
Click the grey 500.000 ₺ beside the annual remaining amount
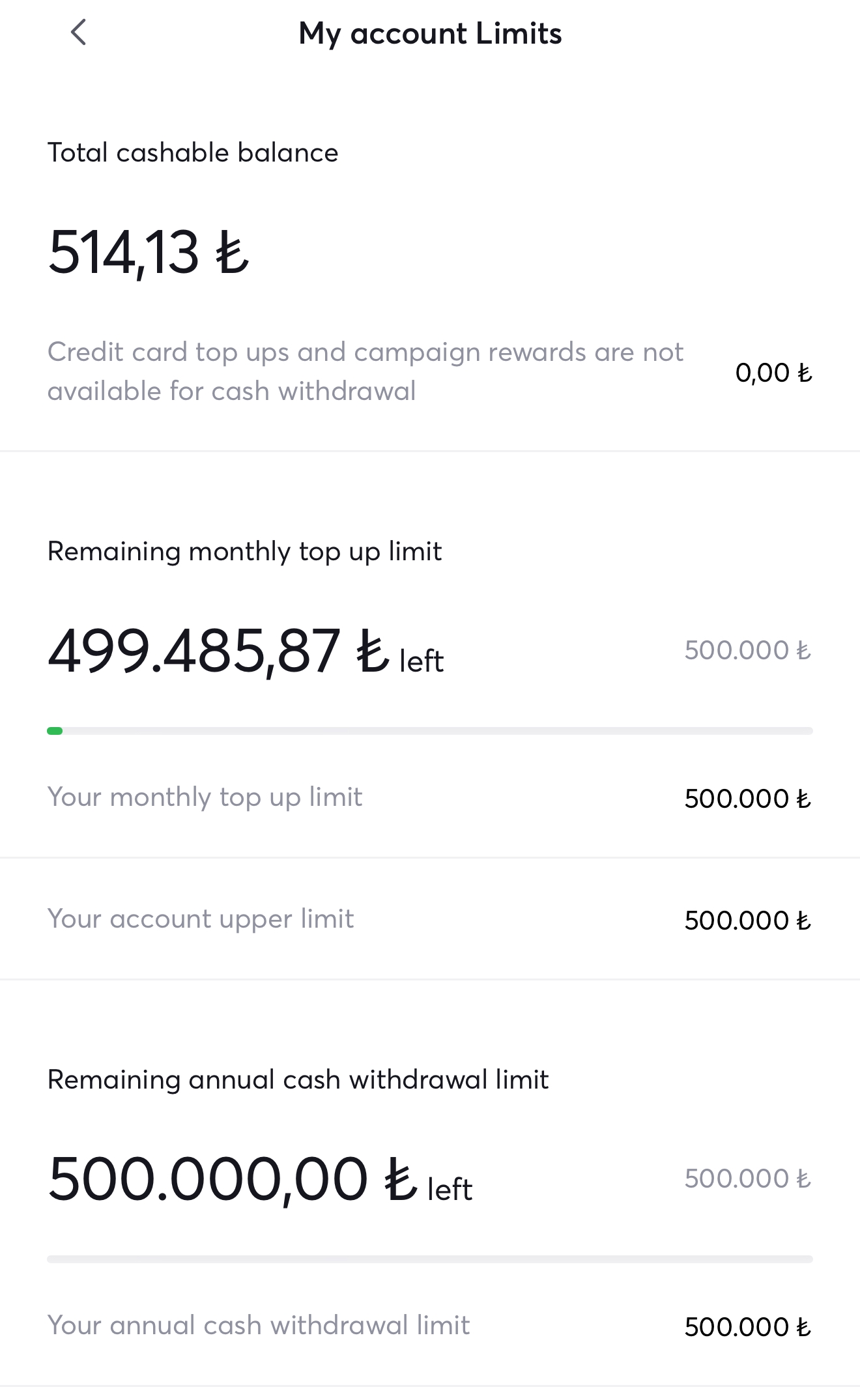[747, 1179]
